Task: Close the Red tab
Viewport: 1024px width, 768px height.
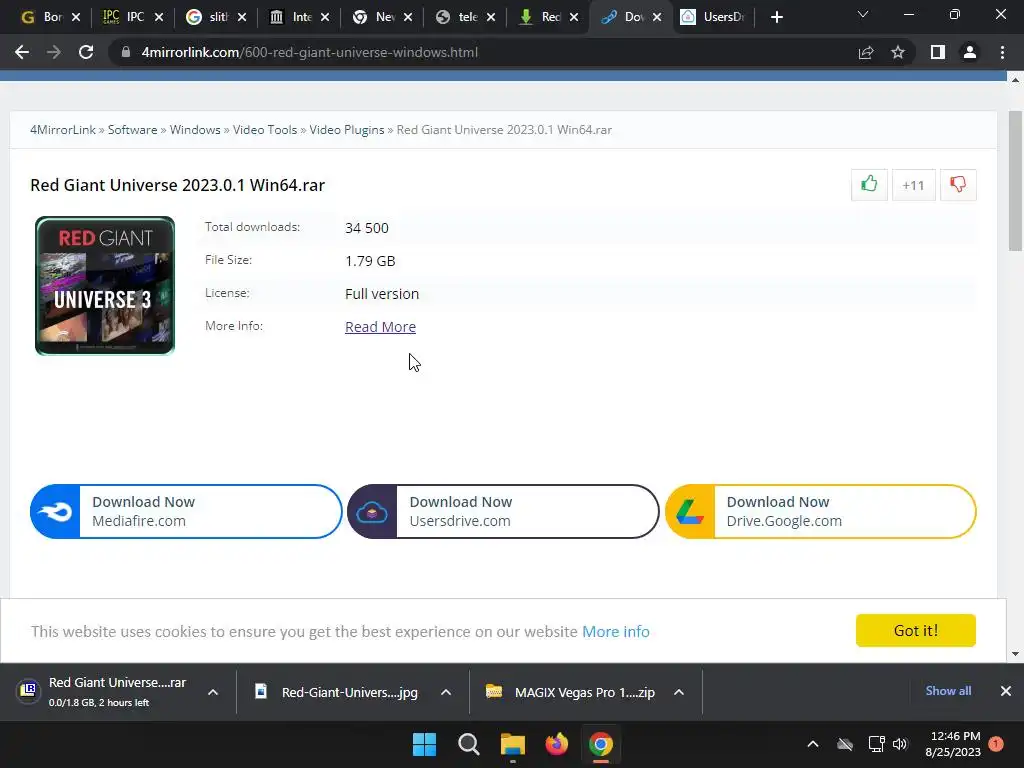Action: (574, 17)
